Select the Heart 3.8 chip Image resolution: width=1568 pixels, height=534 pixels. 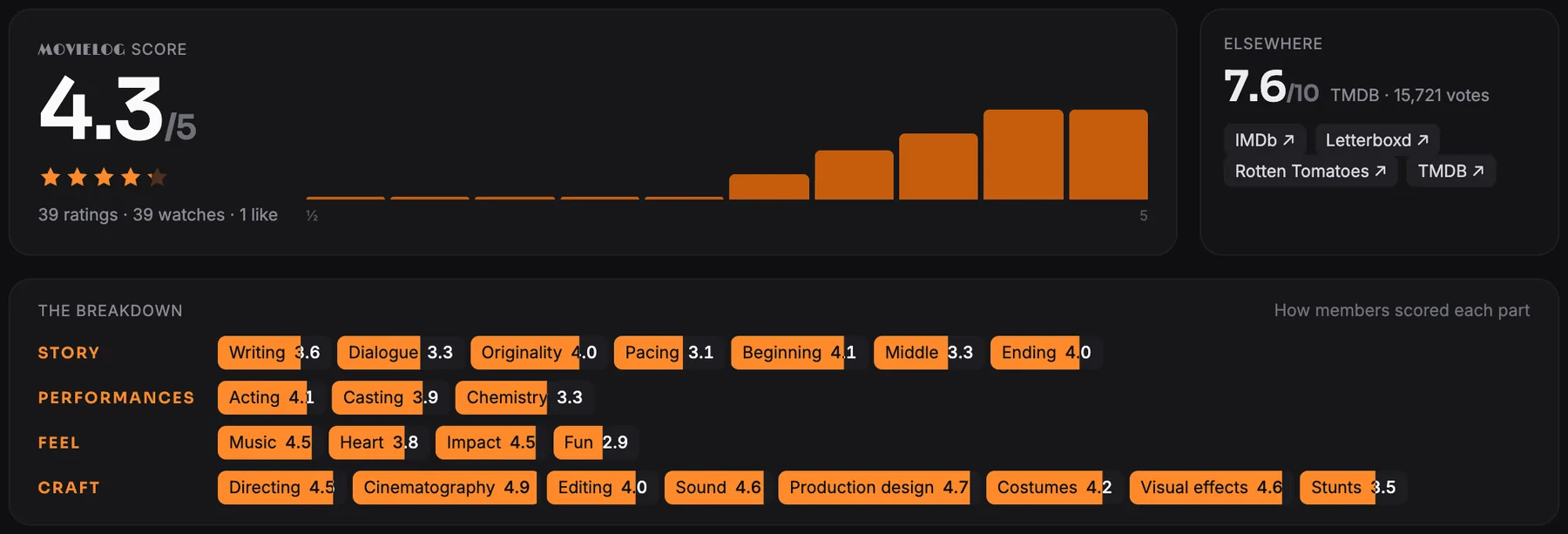point(378,443)
